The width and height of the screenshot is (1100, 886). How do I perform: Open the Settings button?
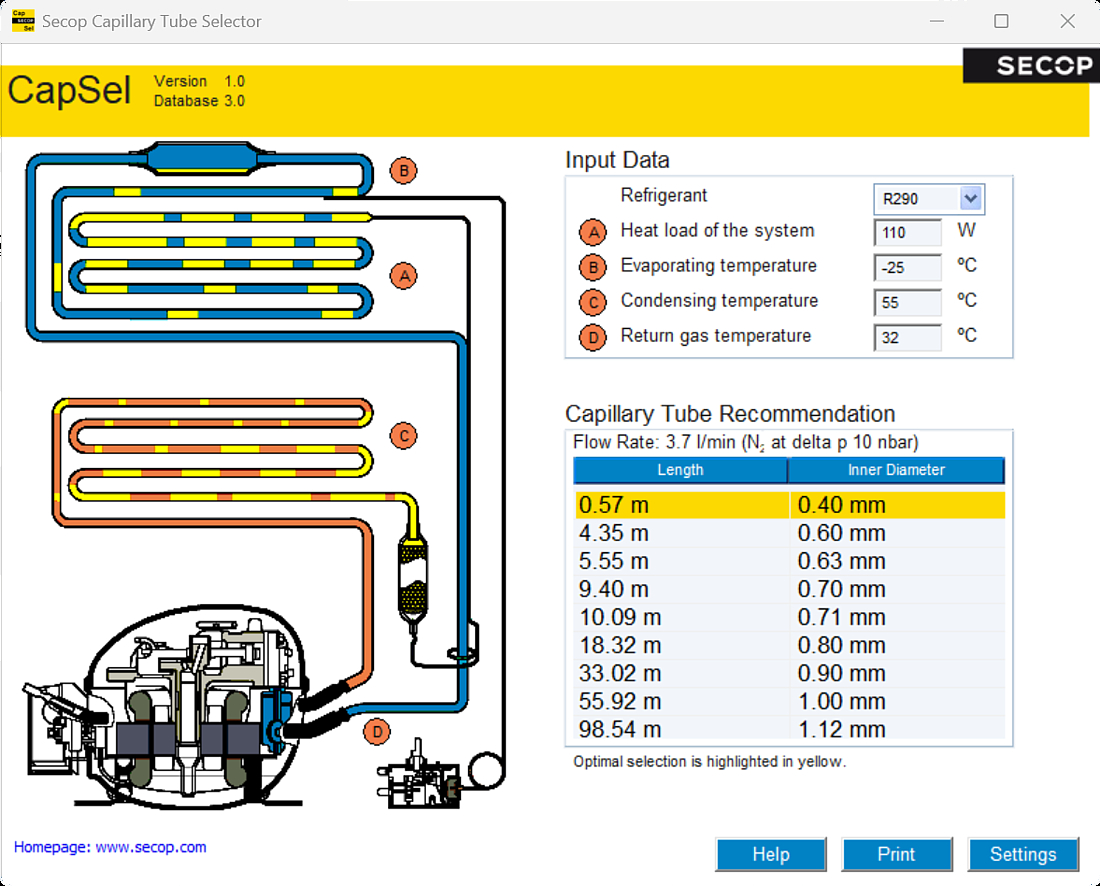pos(1023,854)
